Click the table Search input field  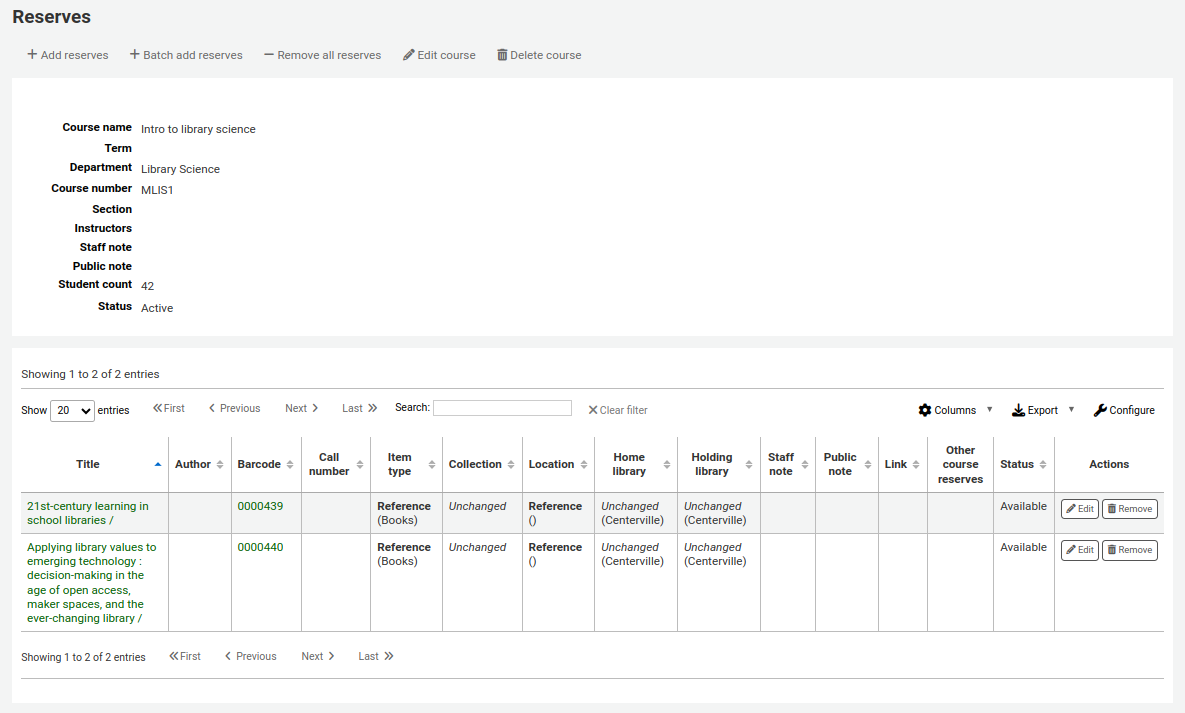tap(502, 408)
